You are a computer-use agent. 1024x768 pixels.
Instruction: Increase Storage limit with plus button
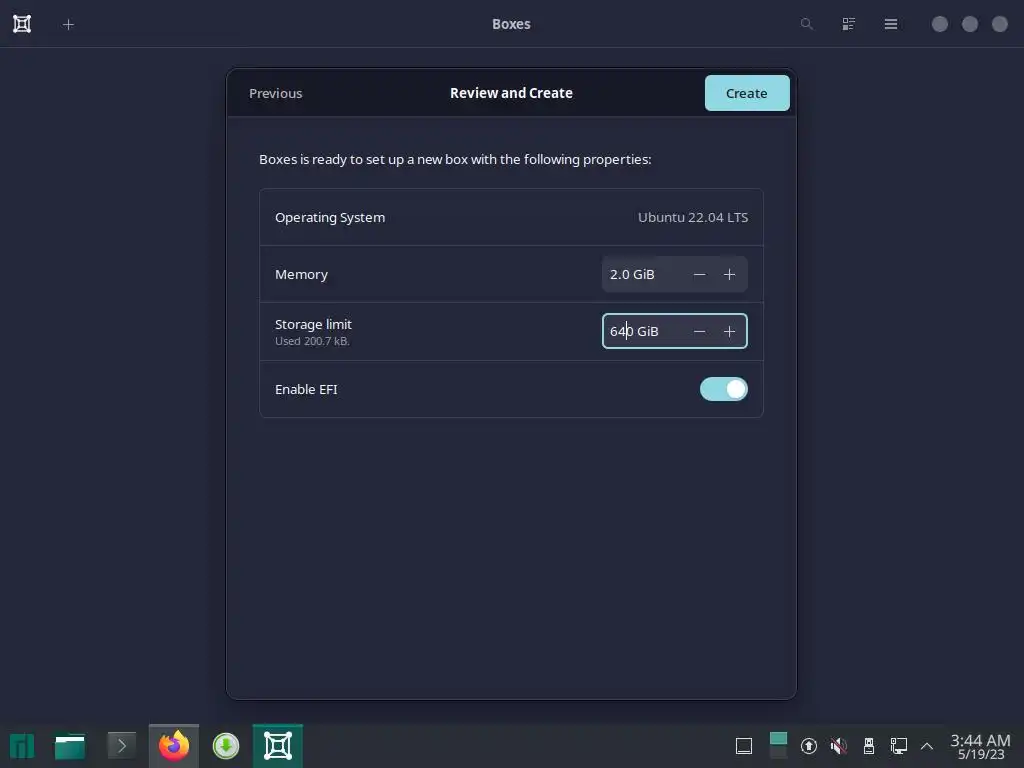point(729,331)
